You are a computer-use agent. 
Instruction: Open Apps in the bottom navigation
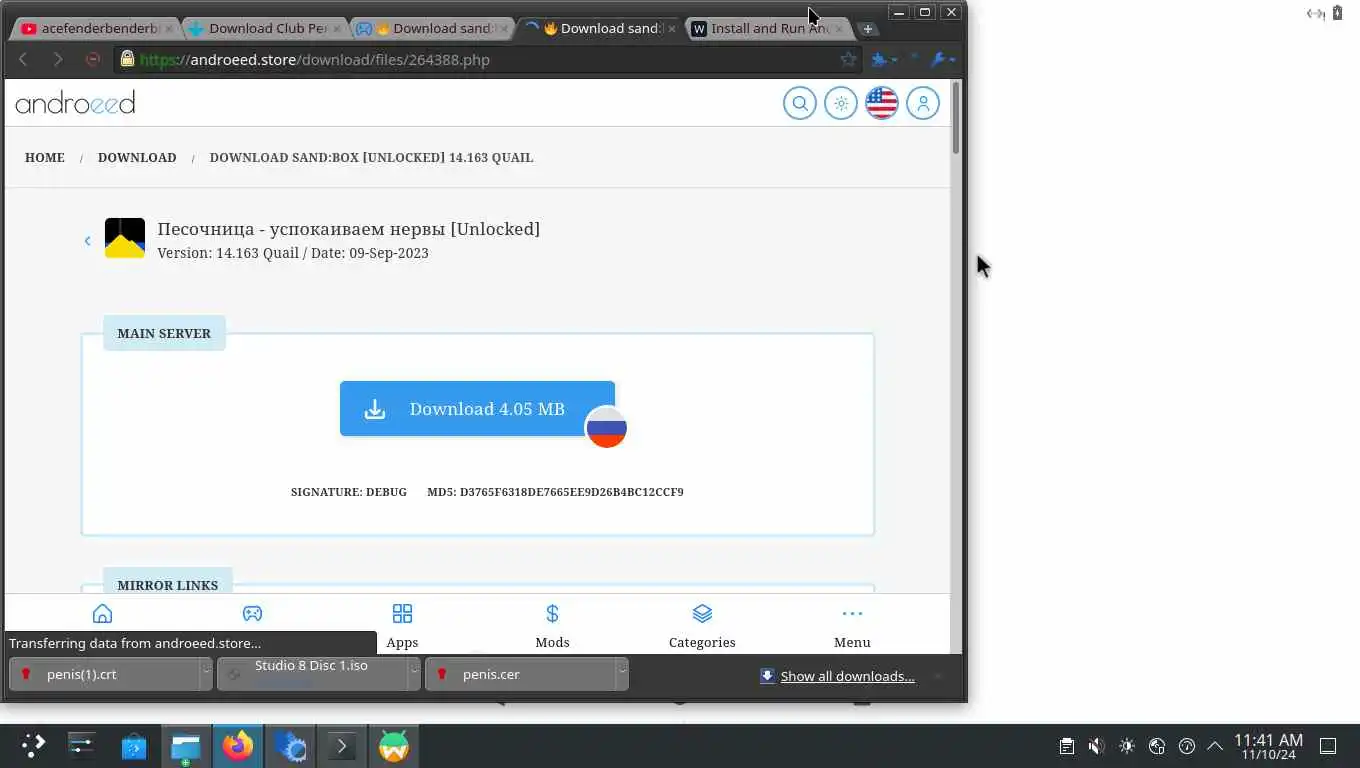(x=402, y=625)
